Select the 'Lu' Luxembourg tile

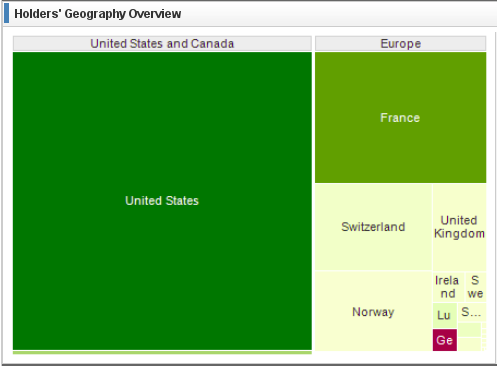tap(445, 315)
